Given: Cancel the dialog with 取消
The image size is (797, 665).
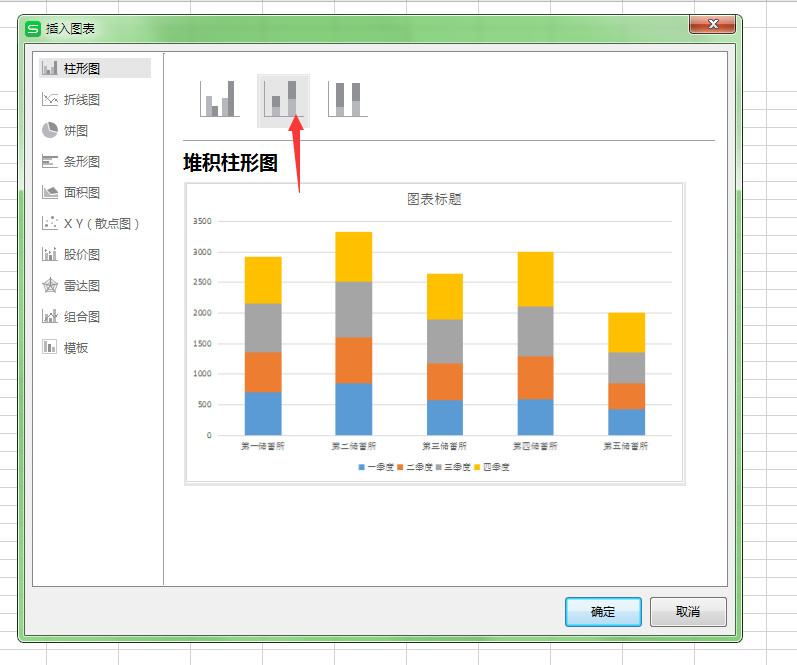Looking at the screenshot, I should [688, 612].
